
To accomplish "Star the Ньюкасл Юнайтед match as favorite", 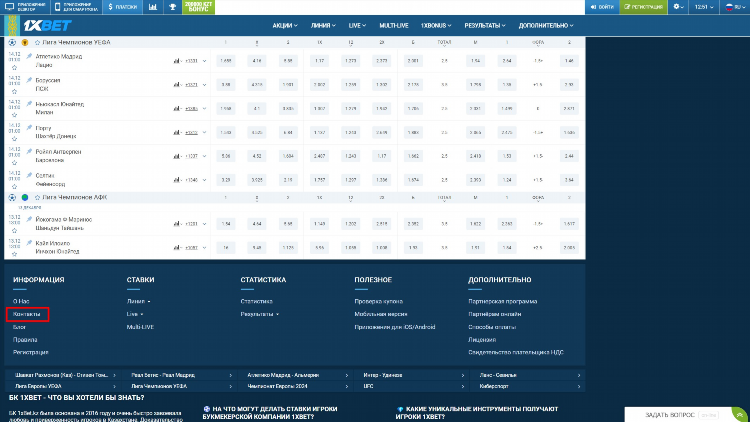I will [x=14, y=115].
